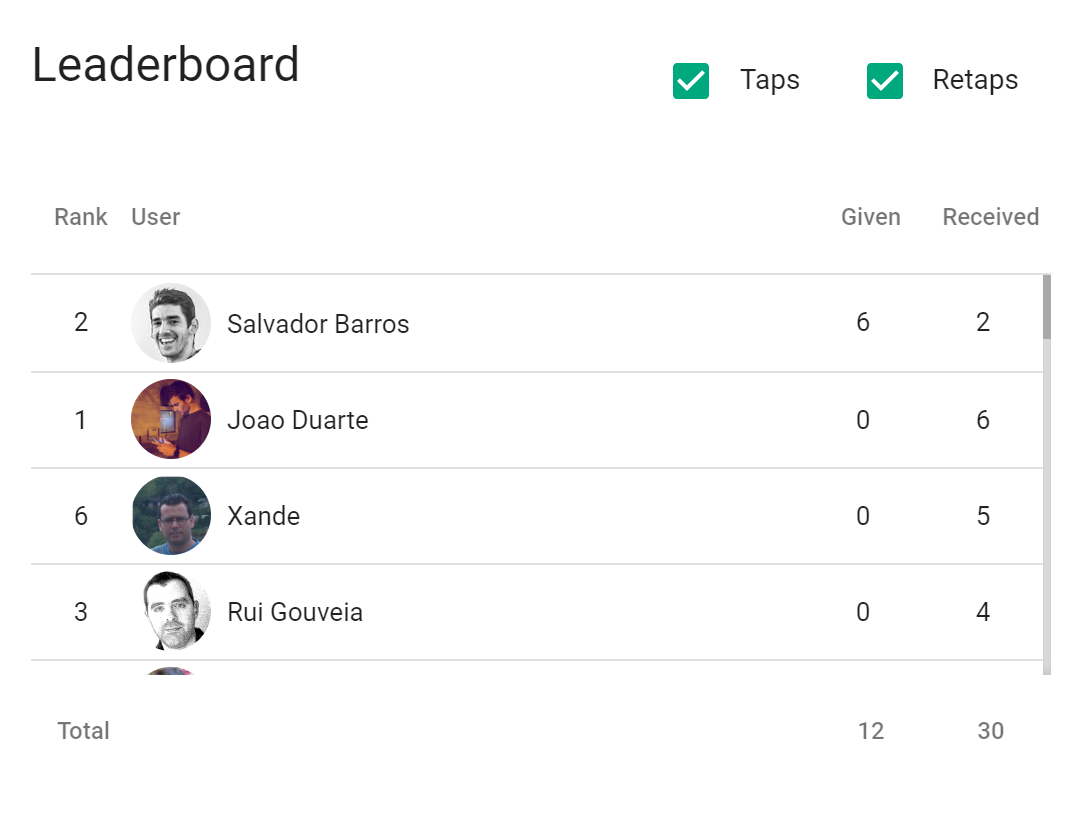This screenshot has width=1083, height=819.
Task: Uncheck the Retaps checkbox
Action: tap(885, 81)
